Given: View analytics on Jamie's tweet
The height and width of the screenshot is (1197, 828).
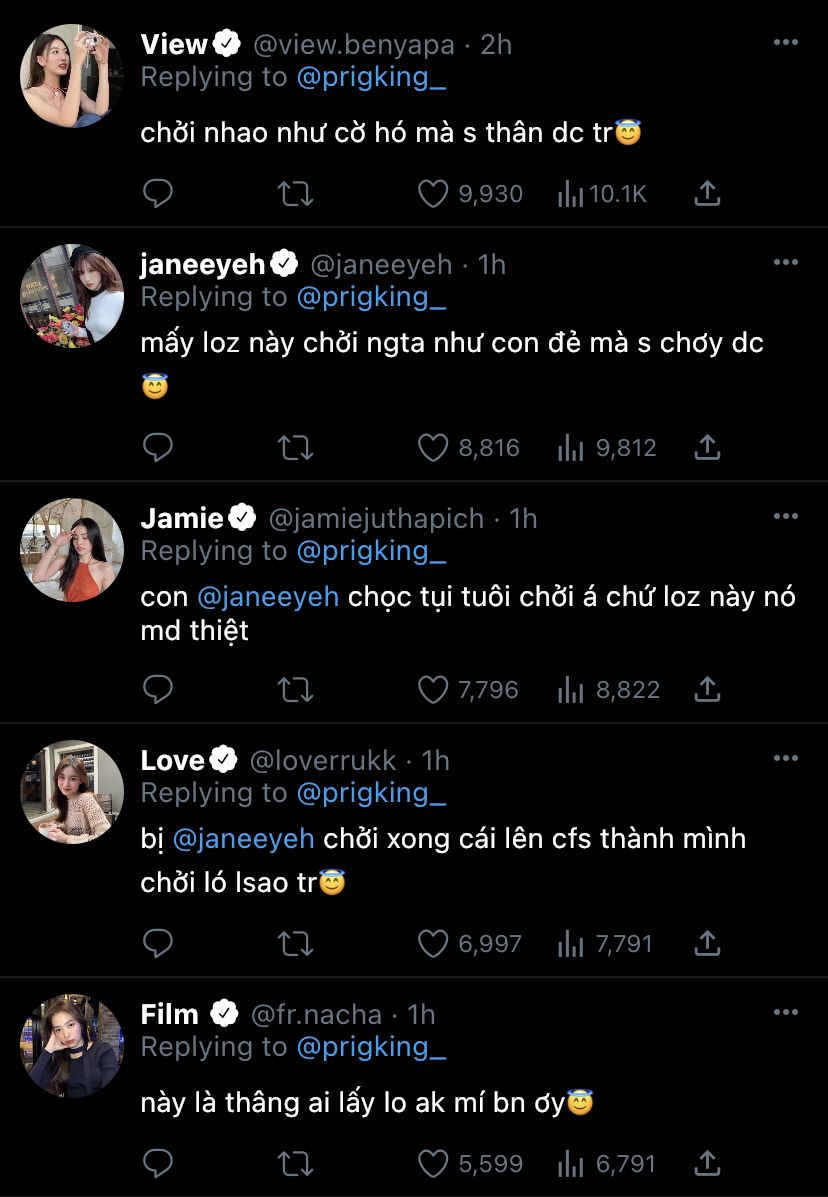Looking at the screenshot, I should pos(570,689).
